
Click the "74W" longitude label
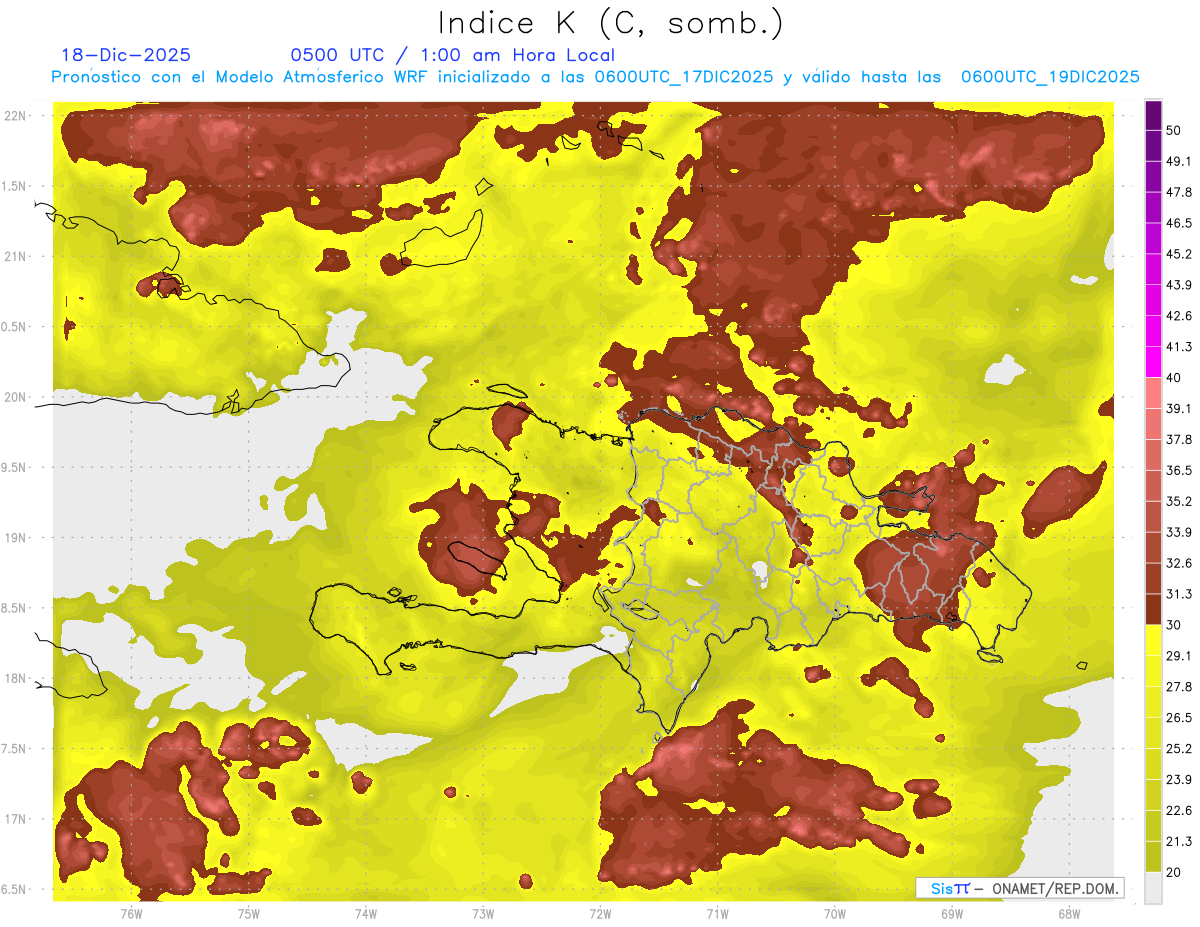click(x=366, y=913)
